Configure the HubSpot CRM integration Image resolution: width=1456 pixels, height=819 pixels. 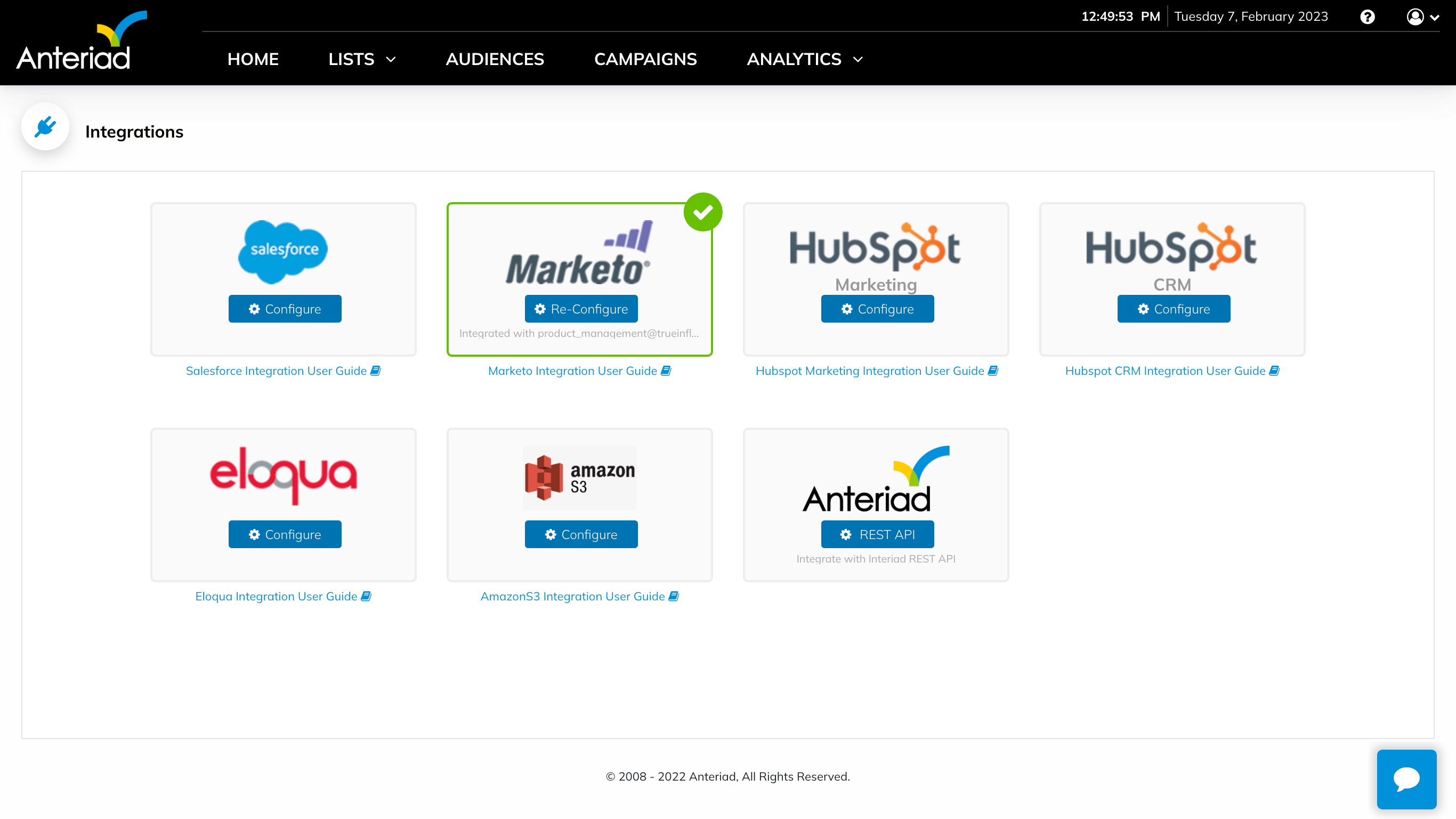(1174, 309)
